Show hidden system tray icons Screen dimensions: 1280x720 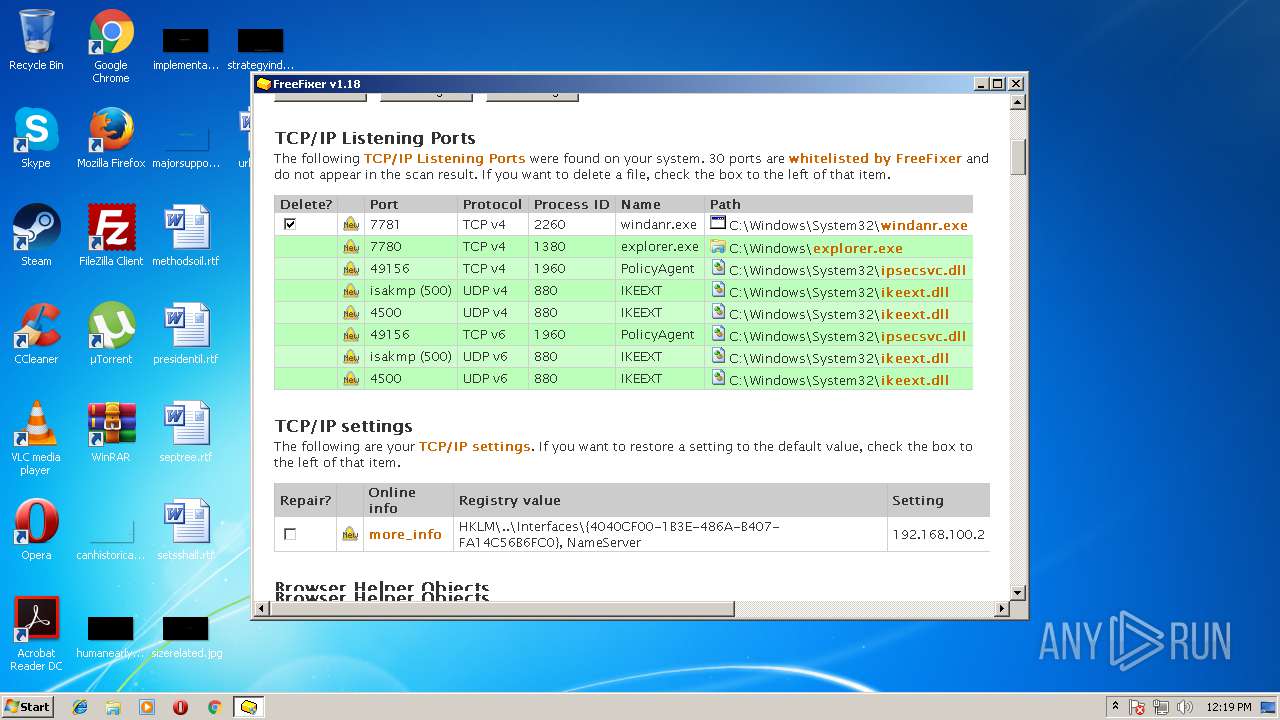(1116, 706)
